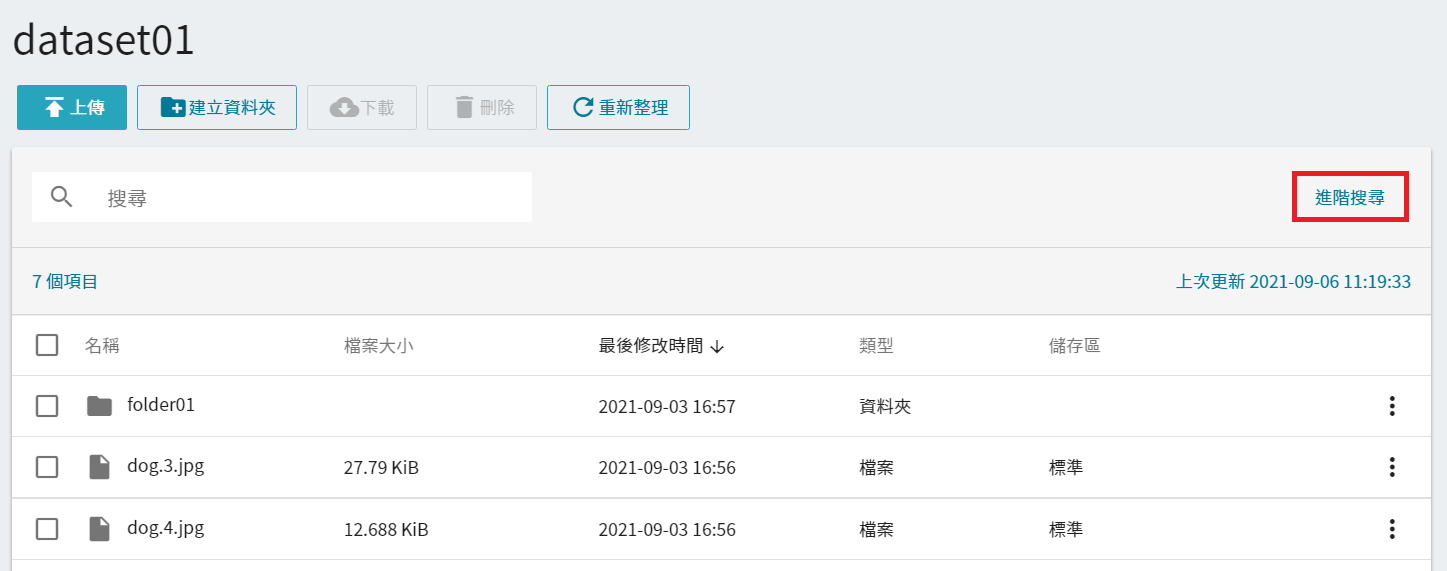Sort by 檔案大小 column header
The image size is (1447, 571).
[378, 346]
